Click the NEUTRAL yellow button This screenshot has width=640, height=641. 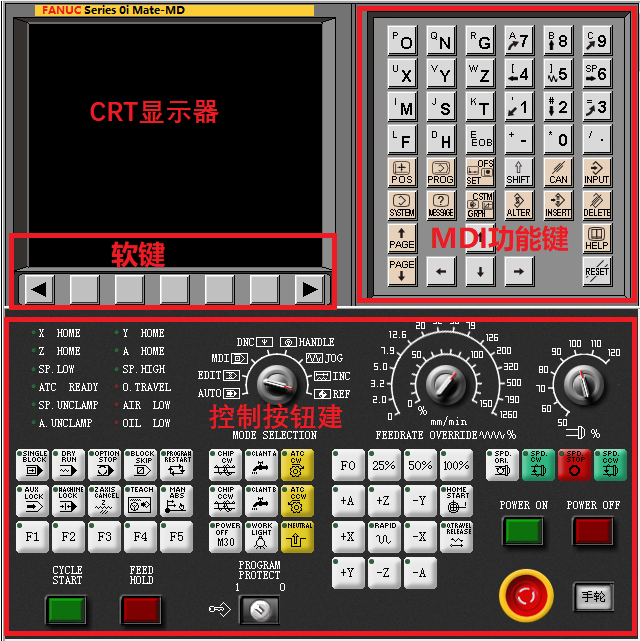(297, 537)
